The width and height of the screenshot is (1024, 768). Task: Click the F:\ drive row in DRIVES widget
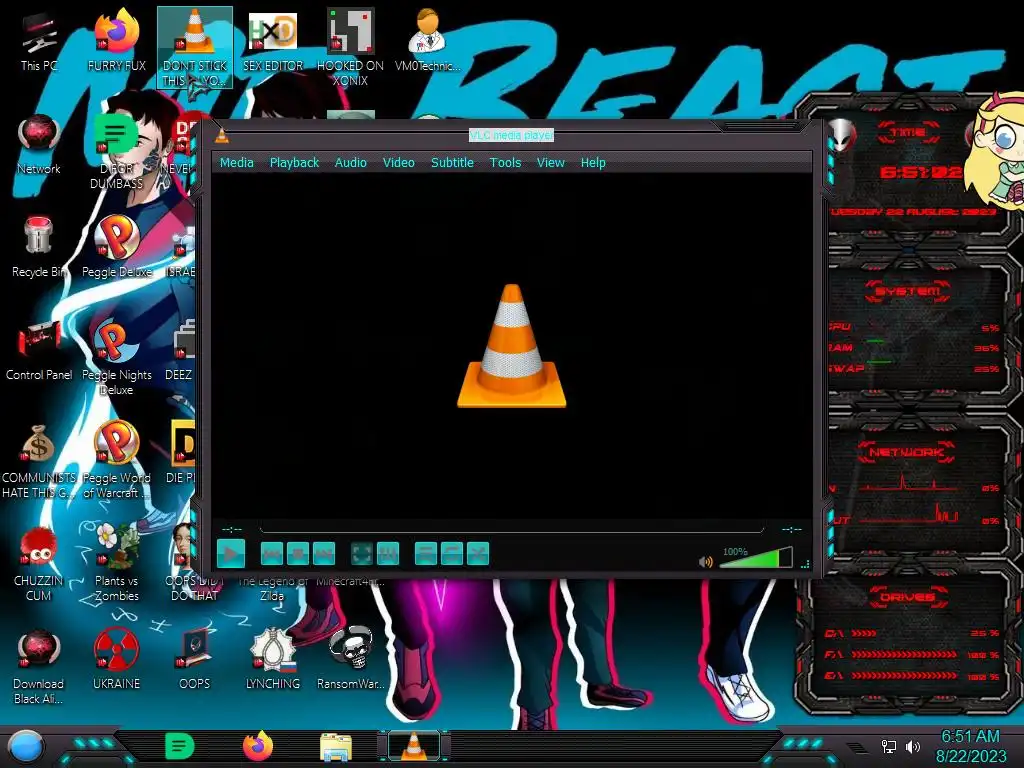pyautogui.click(x=912, y=654)
